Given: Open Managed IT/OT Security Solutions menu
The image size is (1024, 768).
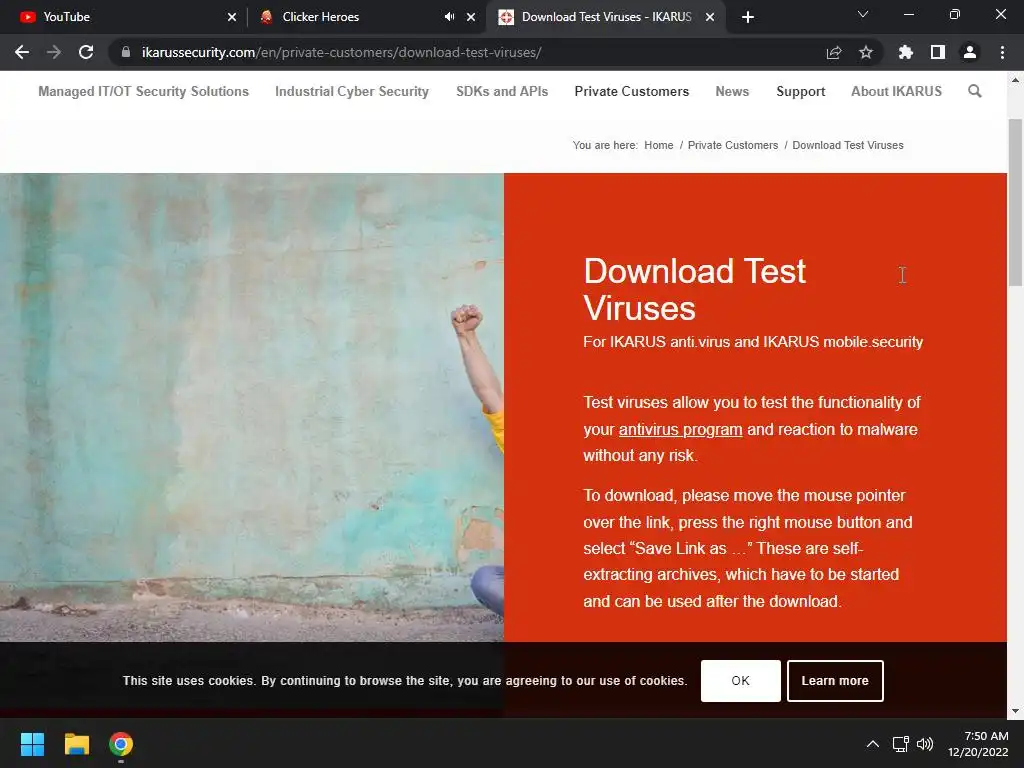Looking at the screenshot, I should (x=144, y=91).
